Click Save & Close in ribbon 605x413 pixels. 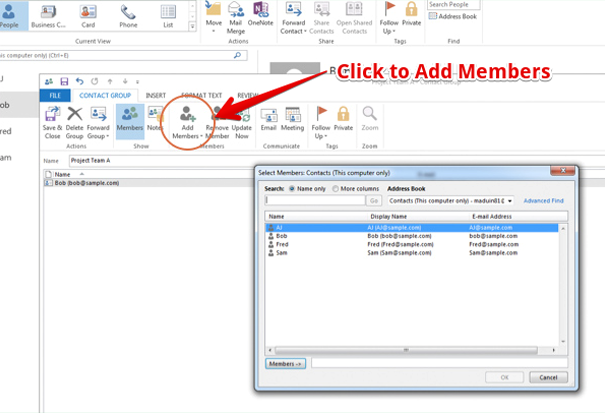coord(52,116)
